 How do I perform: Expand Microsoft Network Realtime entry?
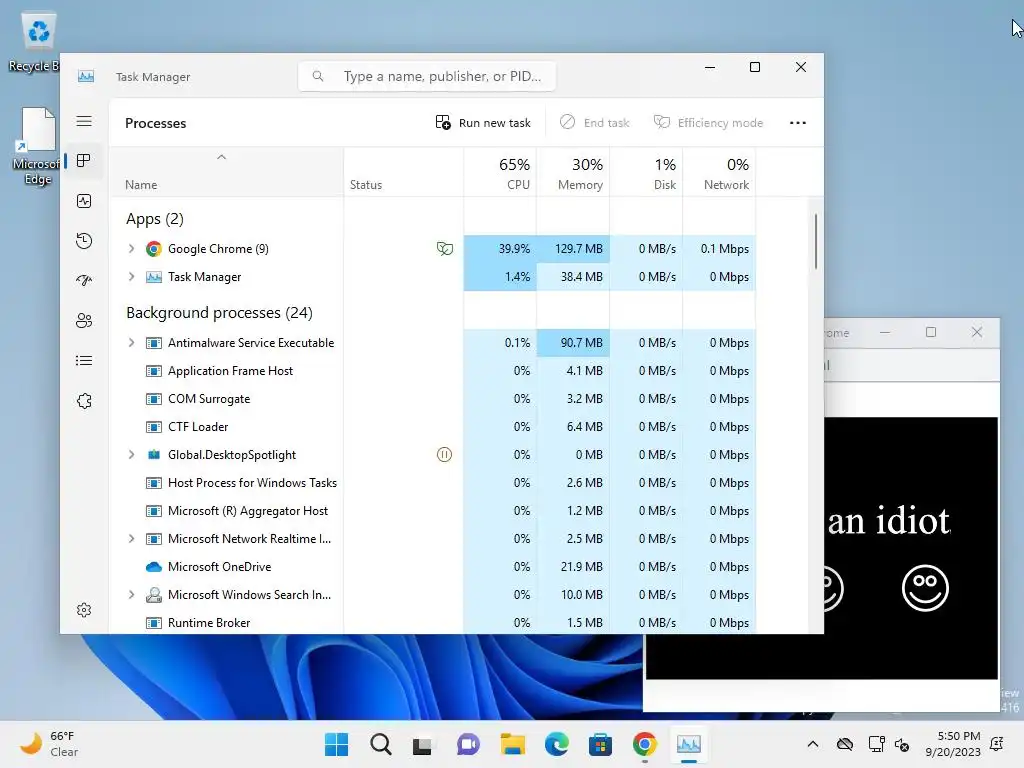pos(131,539)
